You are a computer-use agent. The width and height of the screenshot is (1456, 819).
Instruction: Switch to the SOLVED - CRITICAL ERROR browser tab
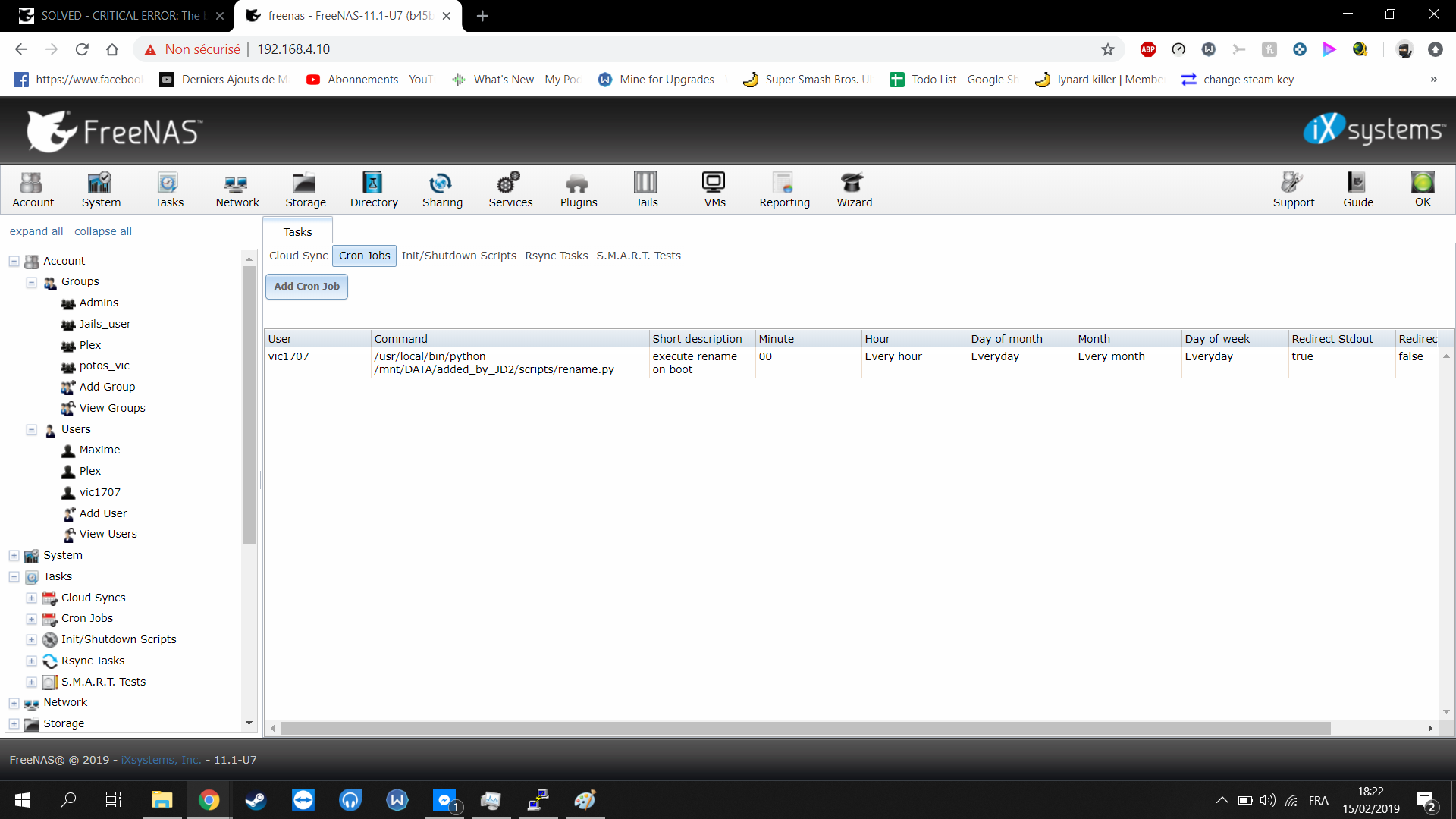pos(120,16)
